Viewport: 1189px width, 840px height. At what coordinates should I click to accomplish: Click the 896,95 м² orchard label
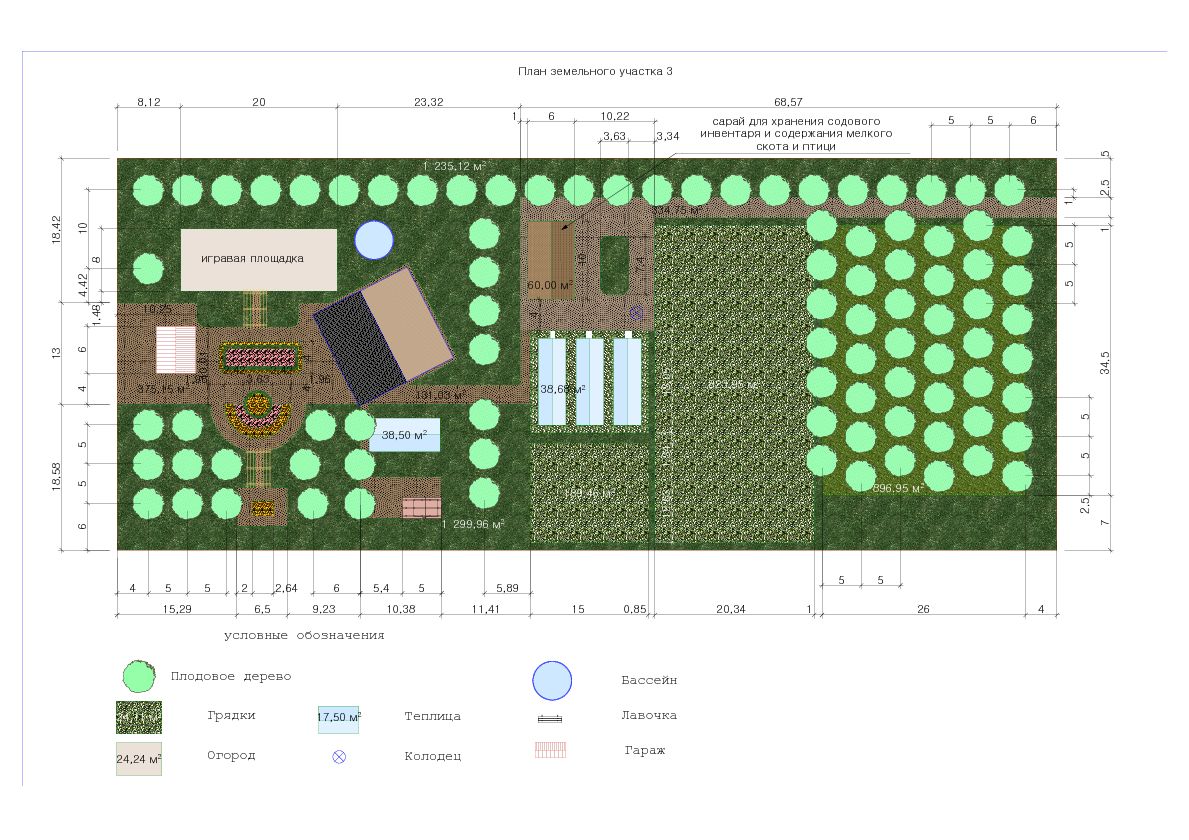click(x=898, y=488)
